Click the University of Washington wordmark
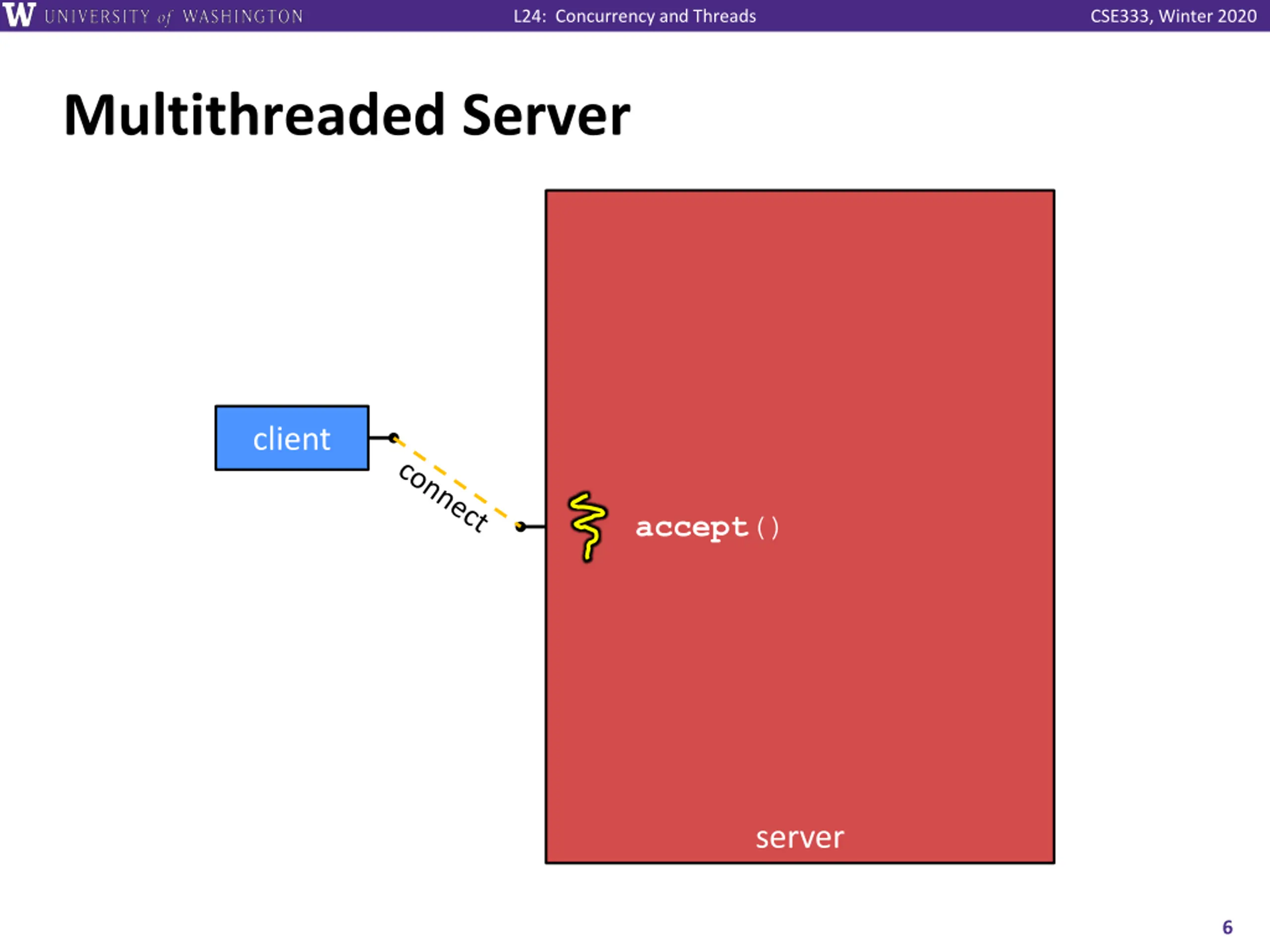This screenshot has width=1270, height=952. click(174, 16)
